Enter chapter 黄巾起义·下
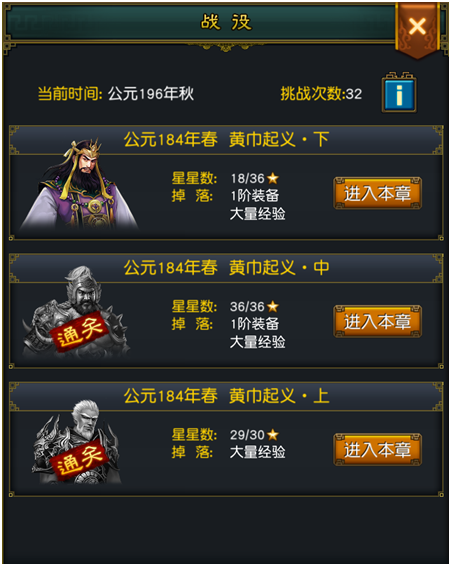The width and height of the screenshot is (451, 566). click(x=377, y=193)
